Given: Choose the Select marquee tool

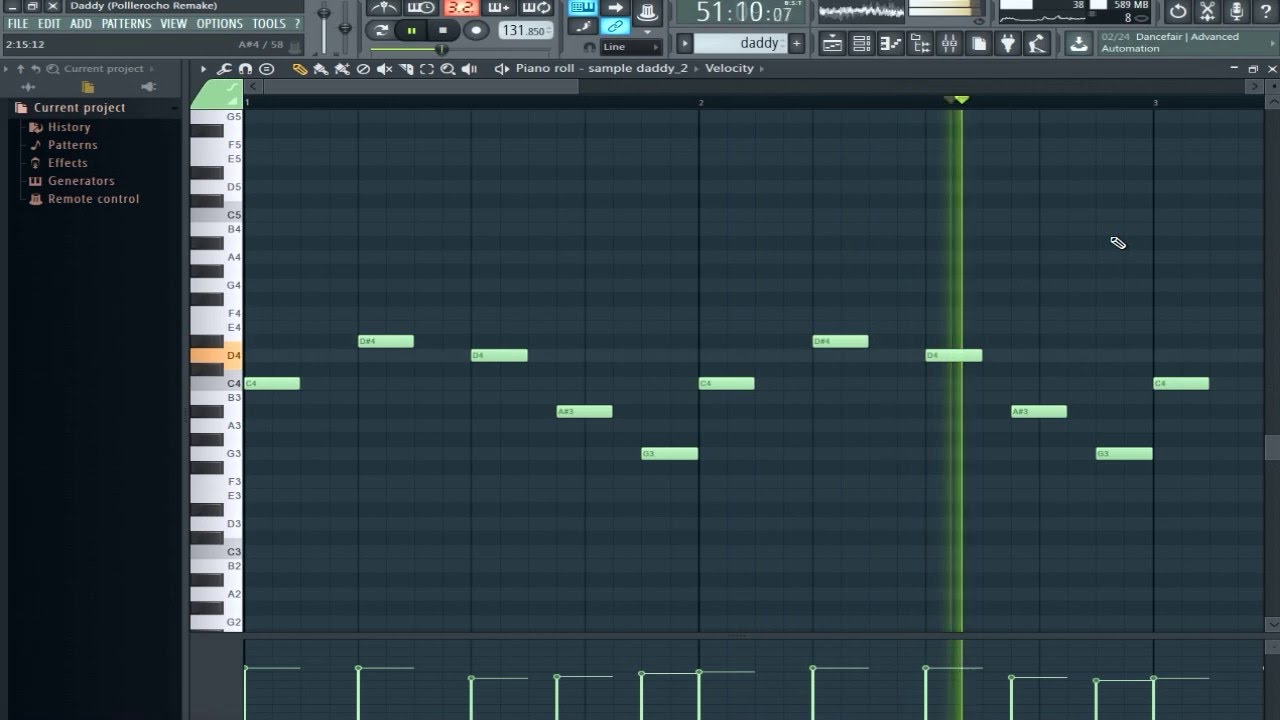Looking at the screenshot, I should [x=427, y=69].
